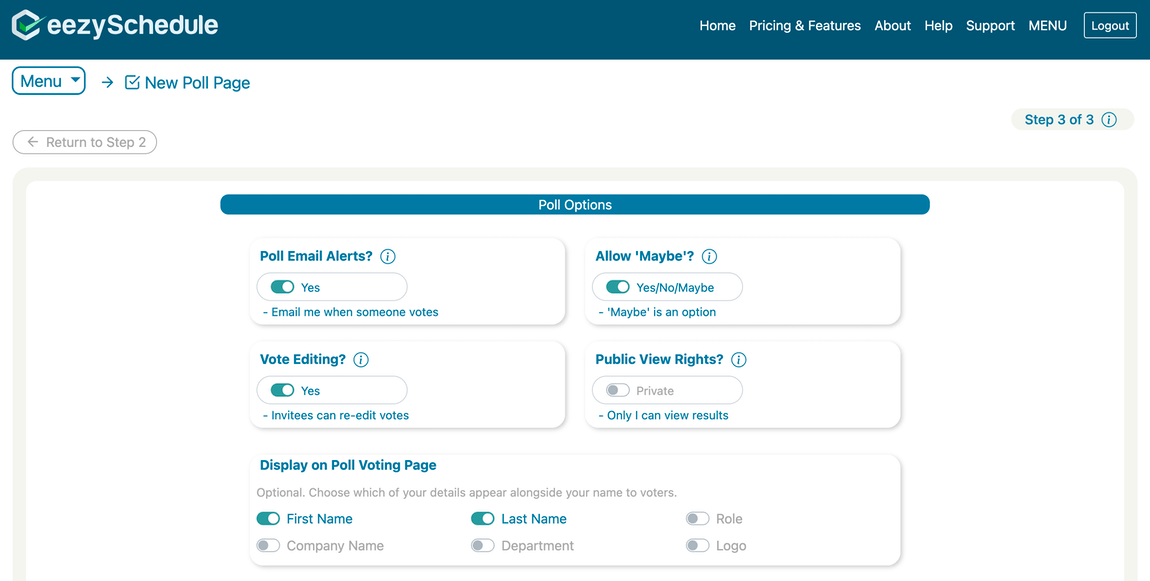This screenshot has width=1150, height=581.
Task: Expand the Menu dropdown button
Action: tap(48, 81)
